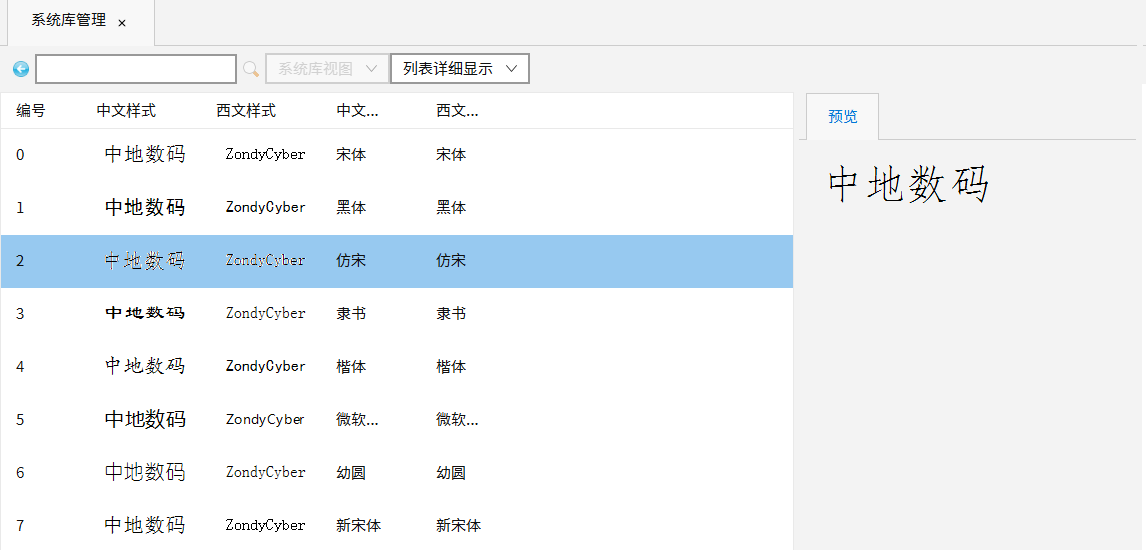
Task: Click 仿宋 in the Chinese font column
Action: (x=352, y=261)
